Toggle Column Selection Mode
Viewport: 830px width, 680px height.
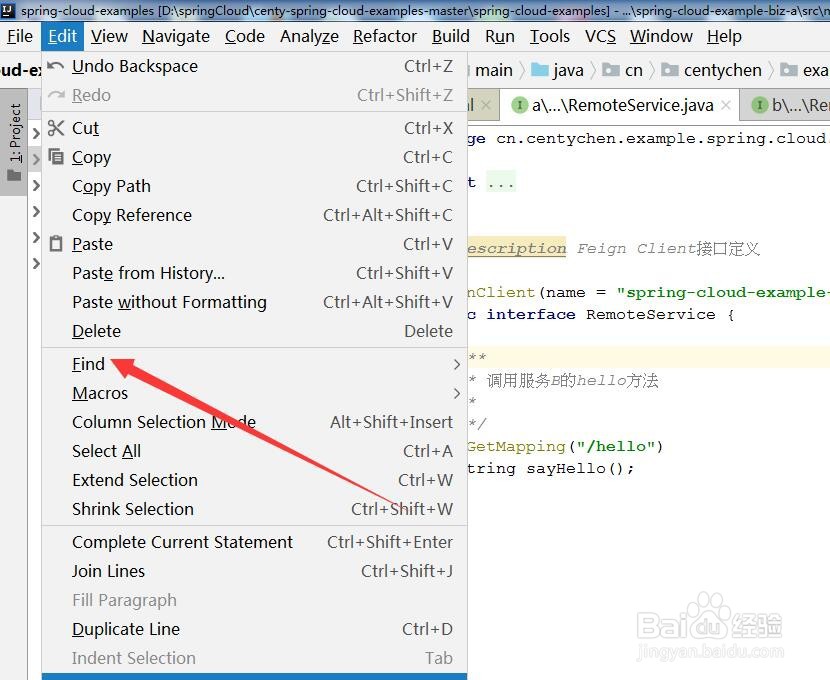pyautogui.click(x=254, y=422)
